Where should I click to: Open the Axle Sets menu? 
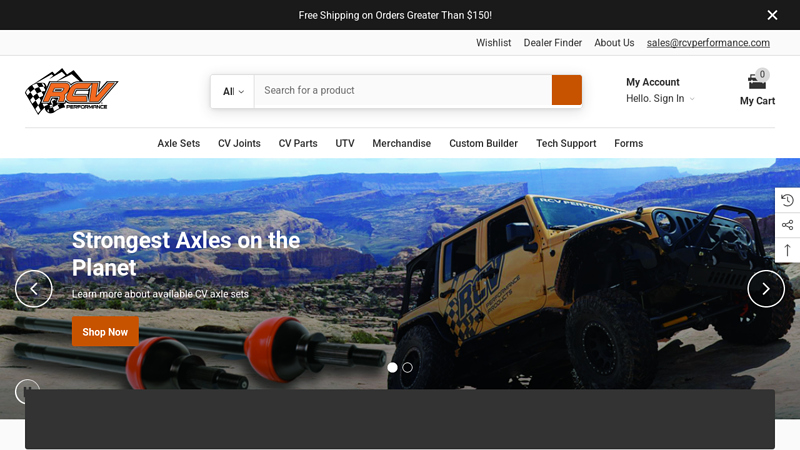point(178,144)
